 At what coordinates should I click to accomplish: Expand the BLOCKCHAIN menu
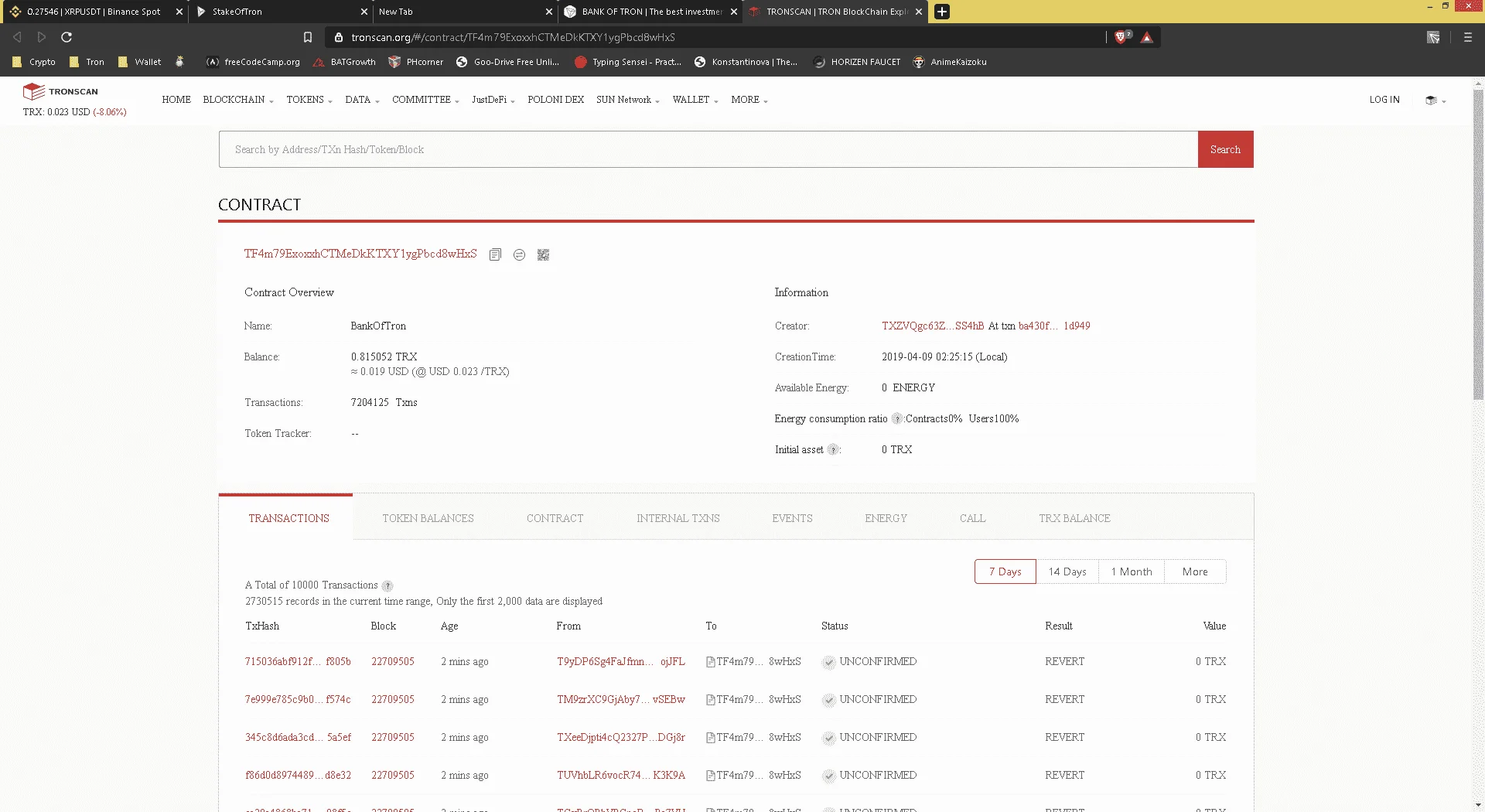(x=238, y=100)
